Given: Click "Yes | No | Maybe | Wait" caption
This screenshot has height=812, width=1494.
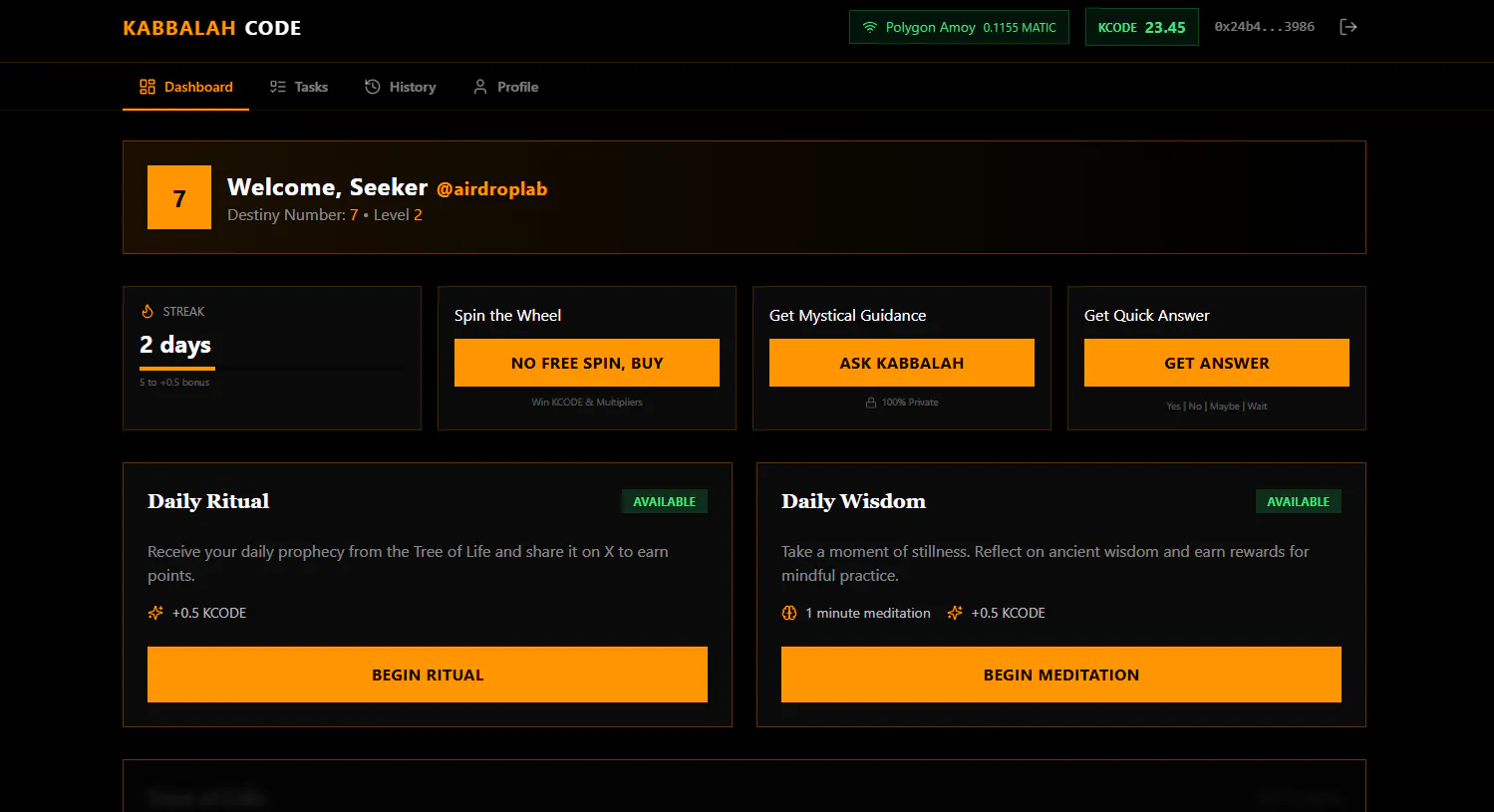Looking at the screenshot, I should 1217,406.
